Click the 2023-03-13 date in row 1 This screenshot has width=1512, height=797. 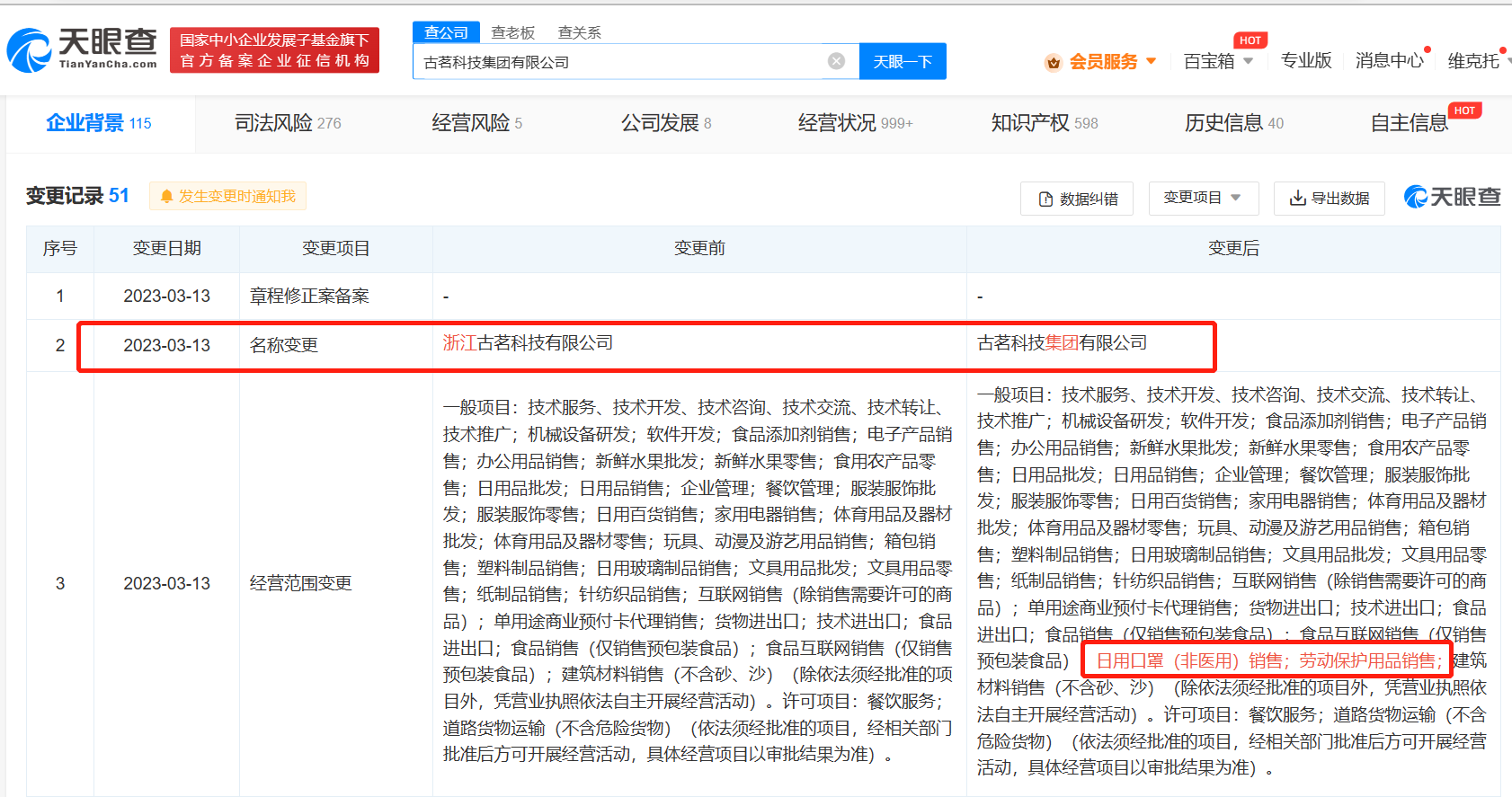[x=166, y=297]
